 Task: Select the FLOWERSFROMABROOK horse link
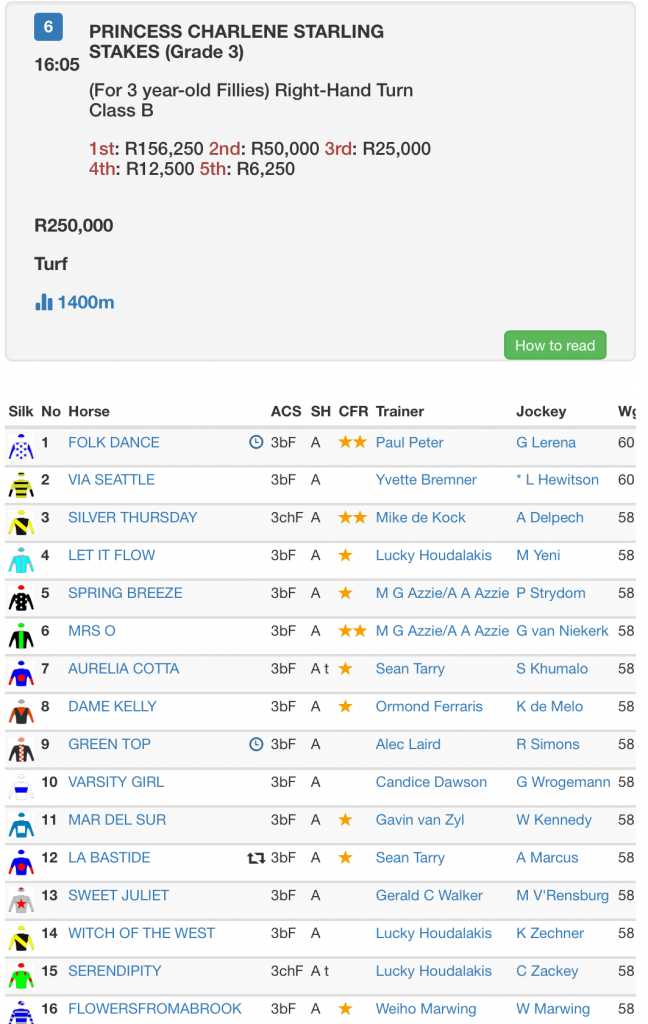pos(155,1009)
